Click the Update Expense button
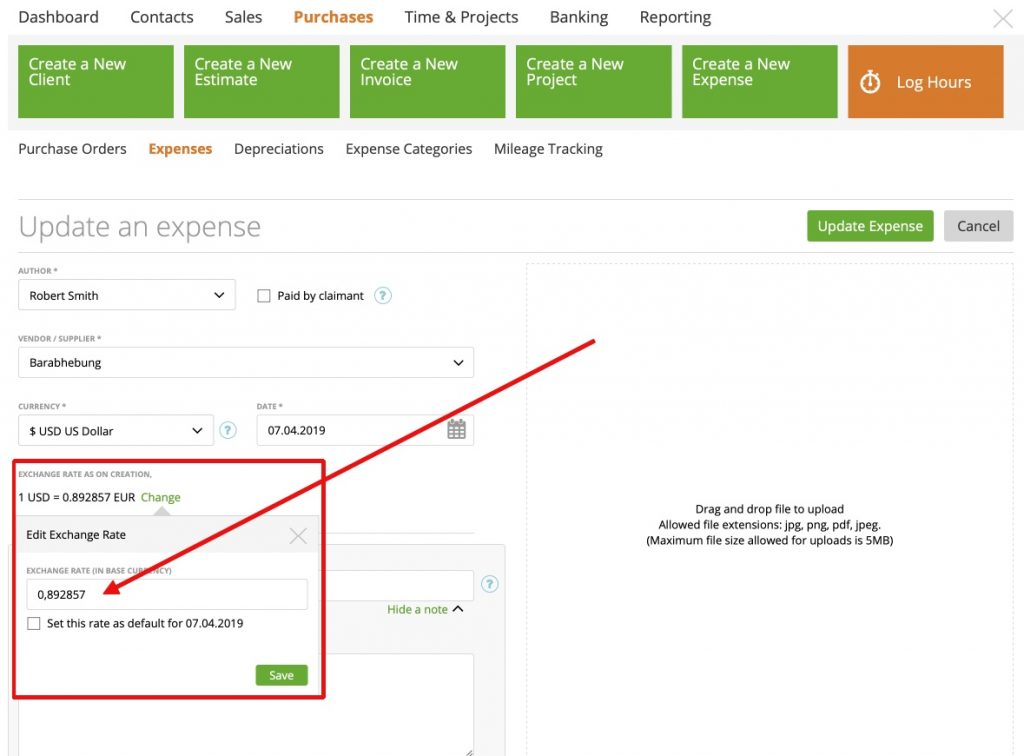This screenshot has width=1024, height=756. click(869, 226)
